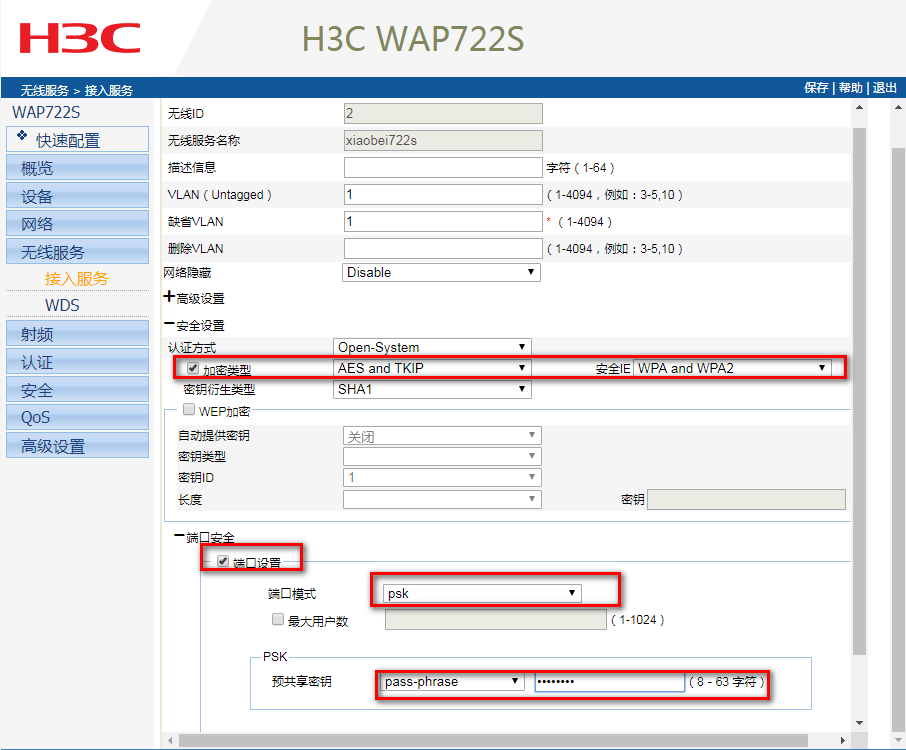The width and height of the screenshot is (906, 750).
Task: Click the WAP722S sidebar heading
Action: [x=46, y=112]
